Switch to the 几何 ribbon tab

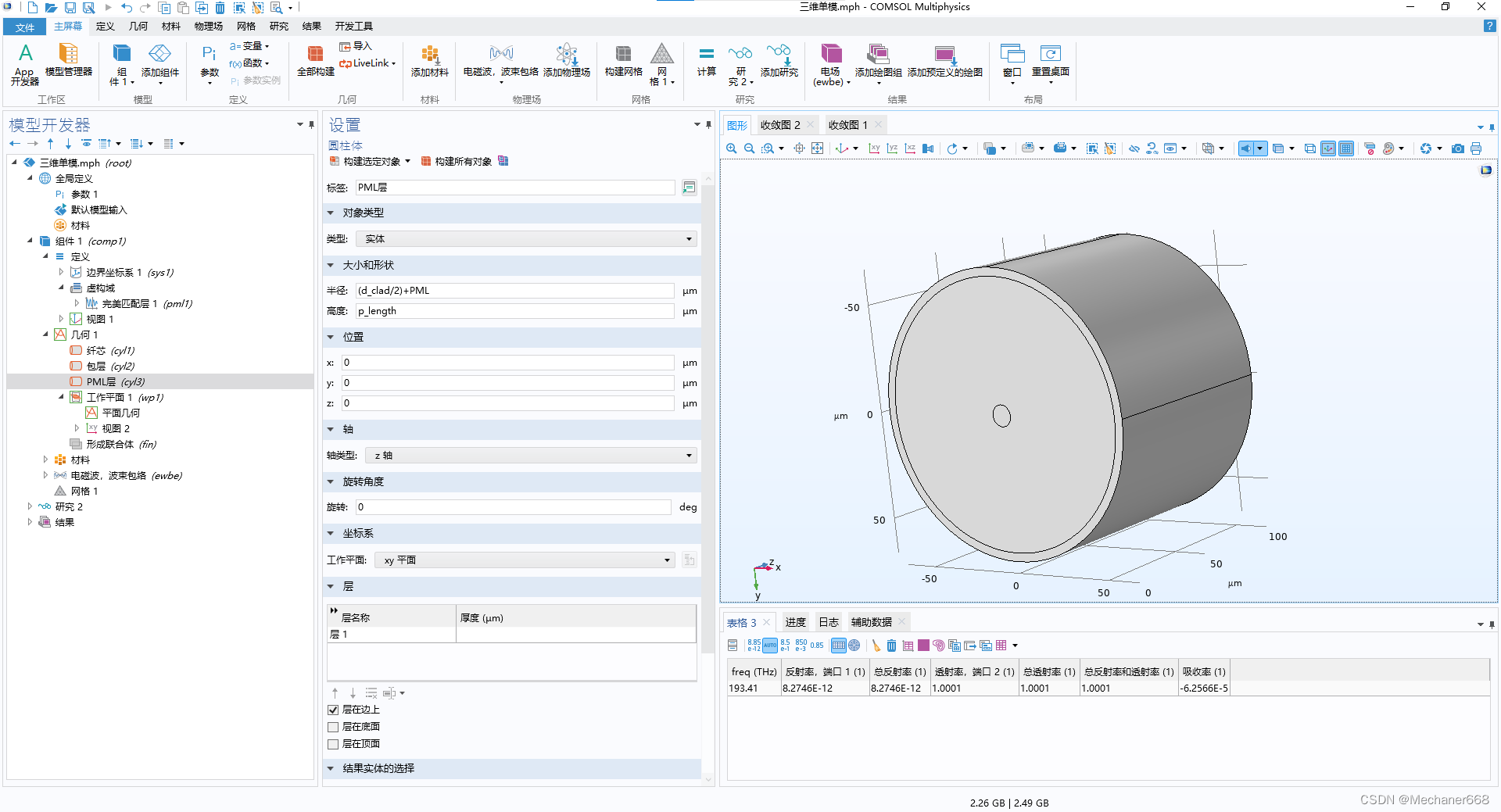[x=138, y=27]
